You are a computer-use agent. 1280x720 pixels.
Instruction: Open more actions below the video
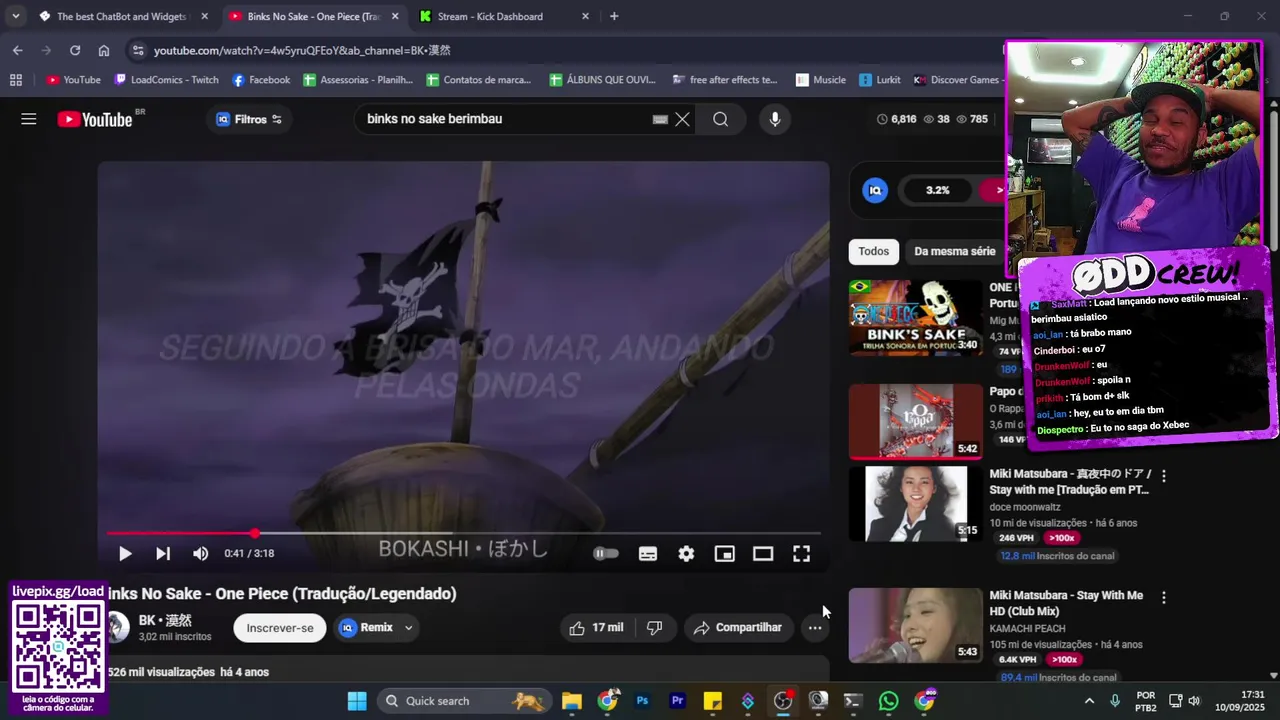[815, 627]
